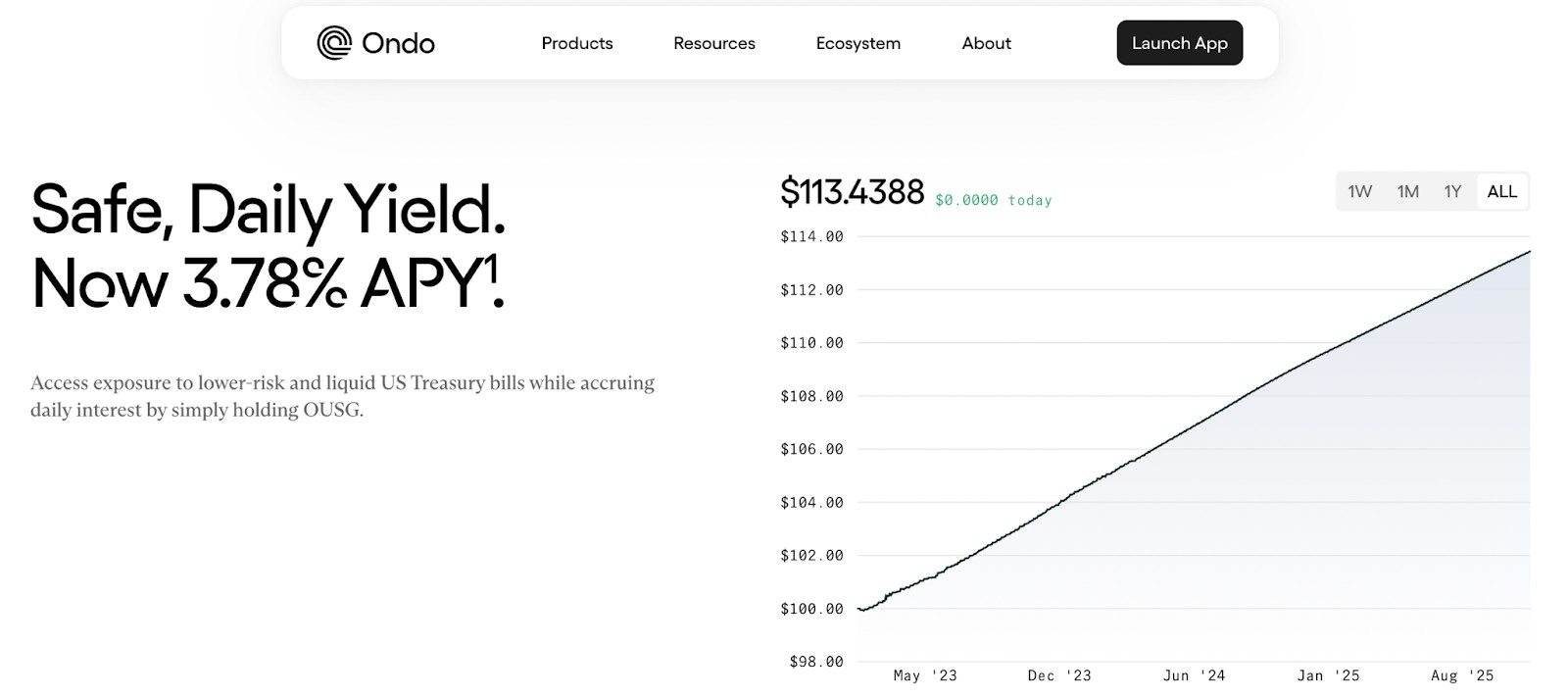Image resolution: width=1568 pixels, height=698 pixels.
Task: Click the Ondo wordmark text
Action: pyautogui.click(x=398, y=43)
